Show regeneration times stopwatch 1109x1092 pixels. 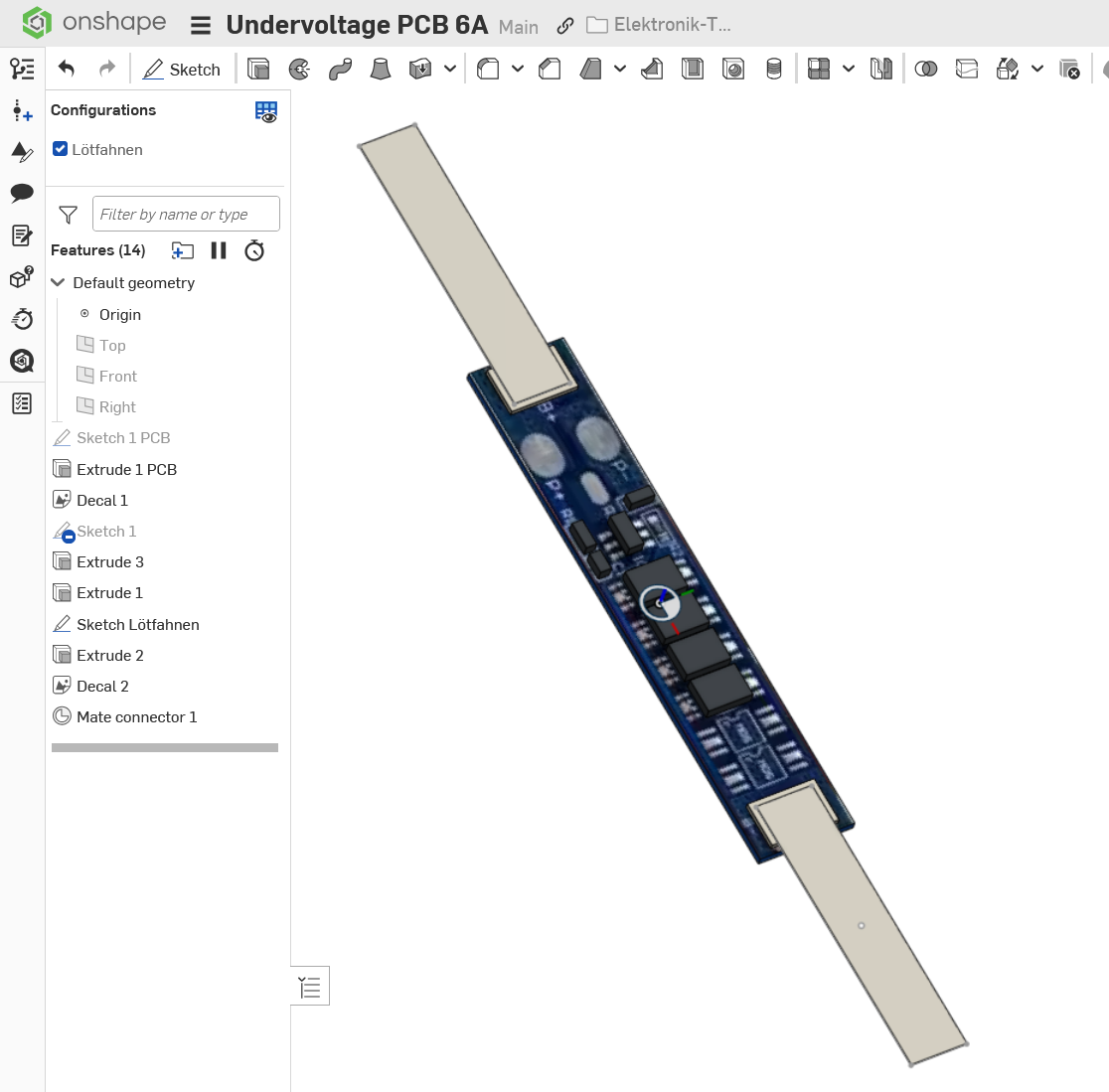[x=254, y=250]
